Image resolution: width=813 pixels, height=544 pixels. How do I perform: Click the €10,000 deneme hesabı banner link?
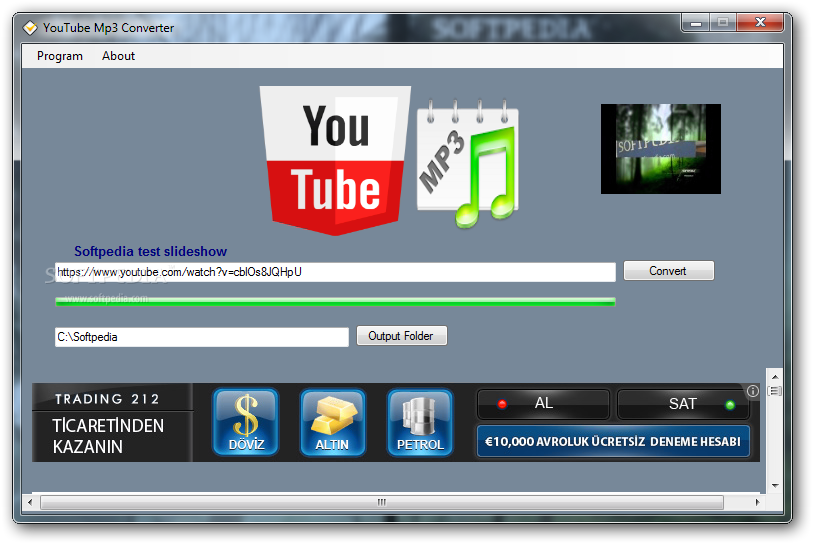point(613,441)
